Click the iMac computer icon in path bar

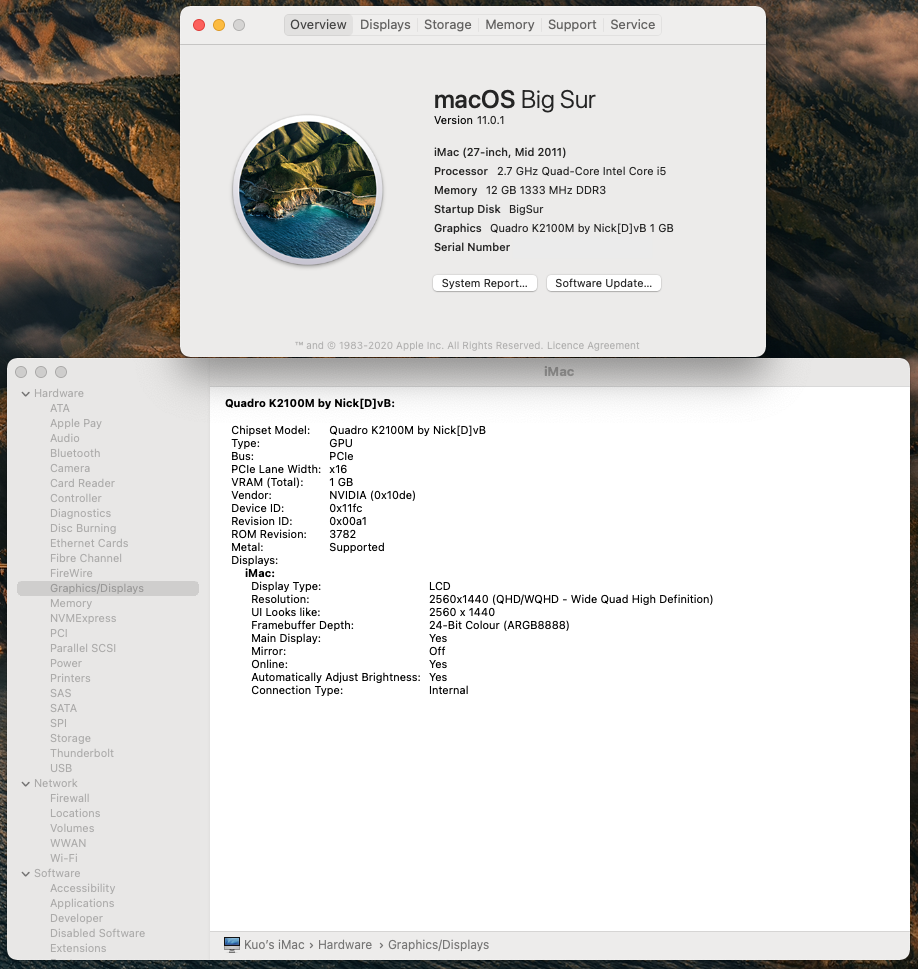click(232, 944)
